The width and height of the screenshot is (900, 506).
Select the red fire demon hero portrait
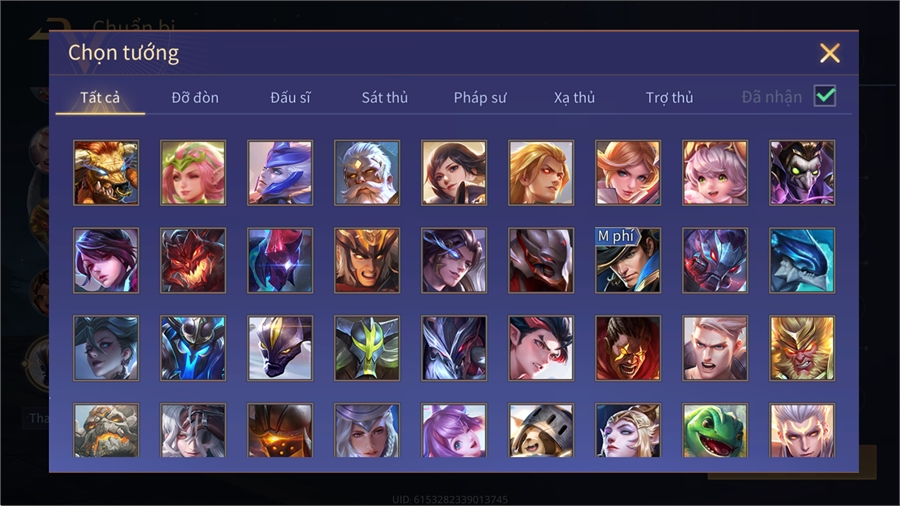193,260
